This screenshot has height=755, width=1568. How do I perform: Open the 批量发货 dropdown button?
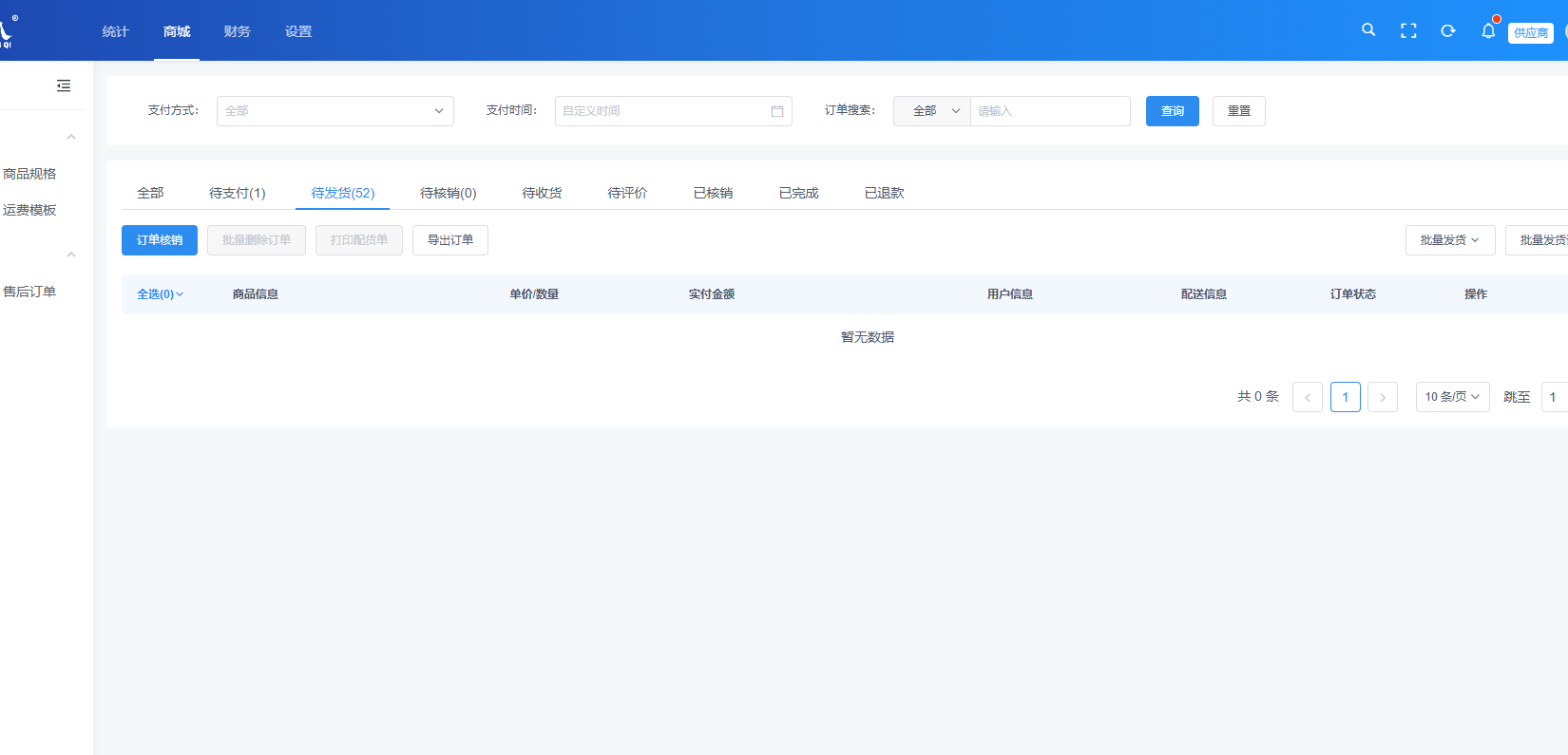(1450, 240)
